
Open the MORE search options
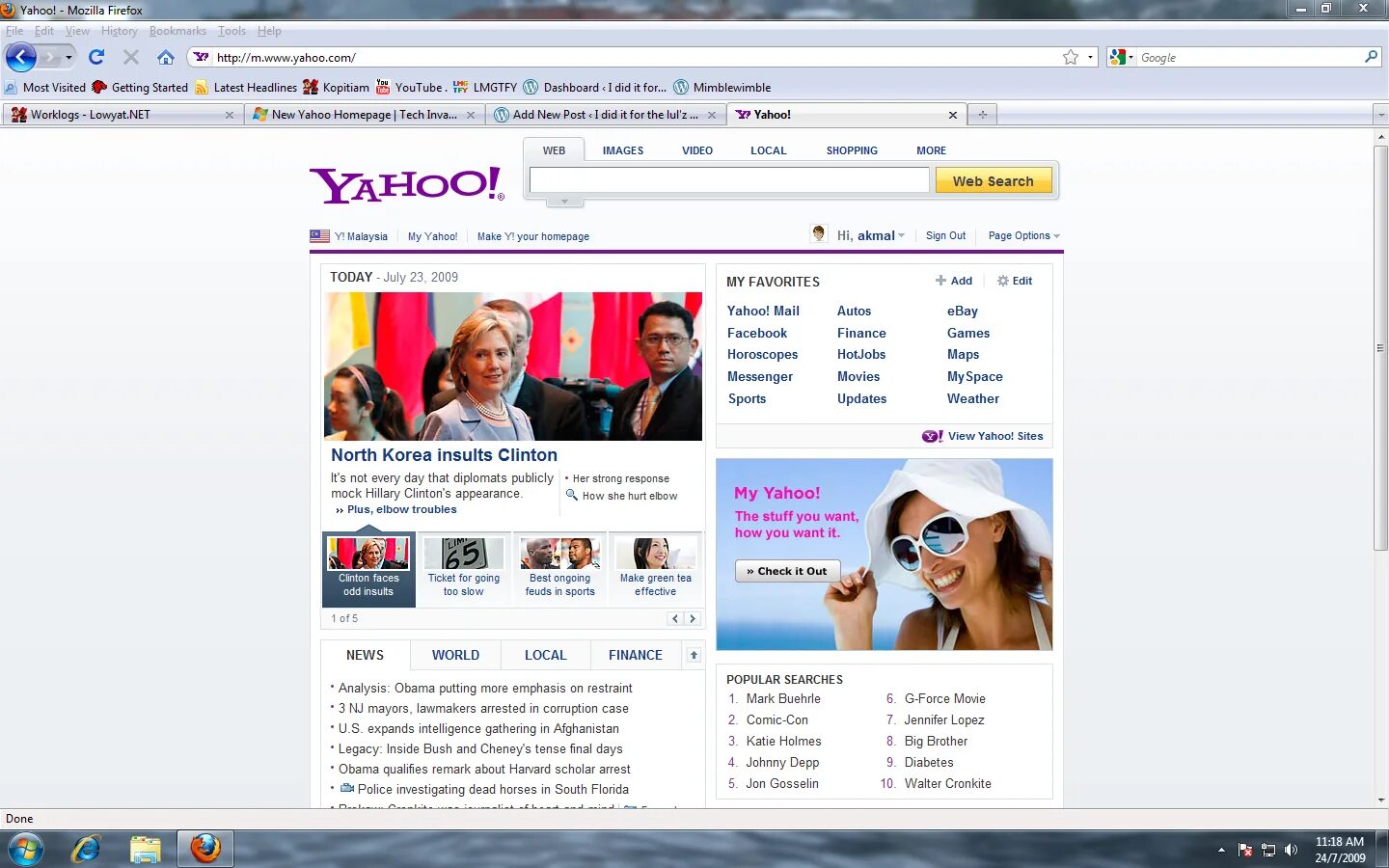(931, 150)
